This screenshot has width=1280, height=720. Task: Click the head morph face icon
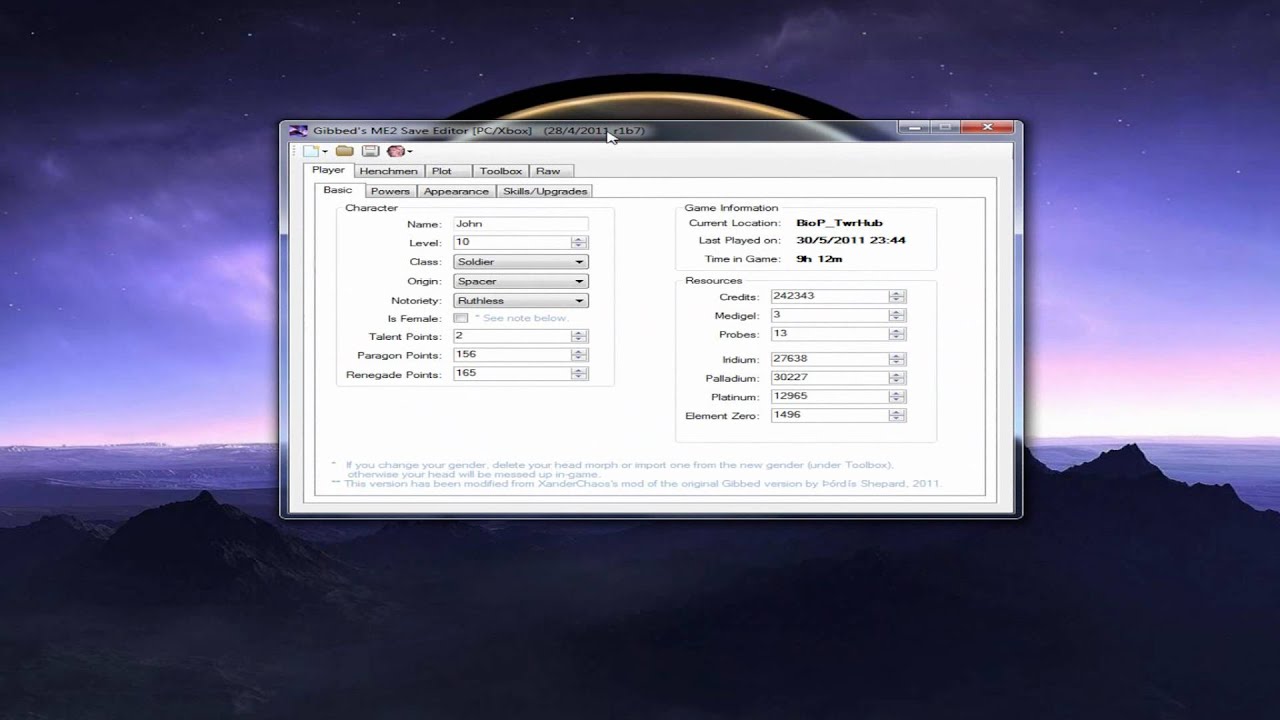[x=395, y=151]
